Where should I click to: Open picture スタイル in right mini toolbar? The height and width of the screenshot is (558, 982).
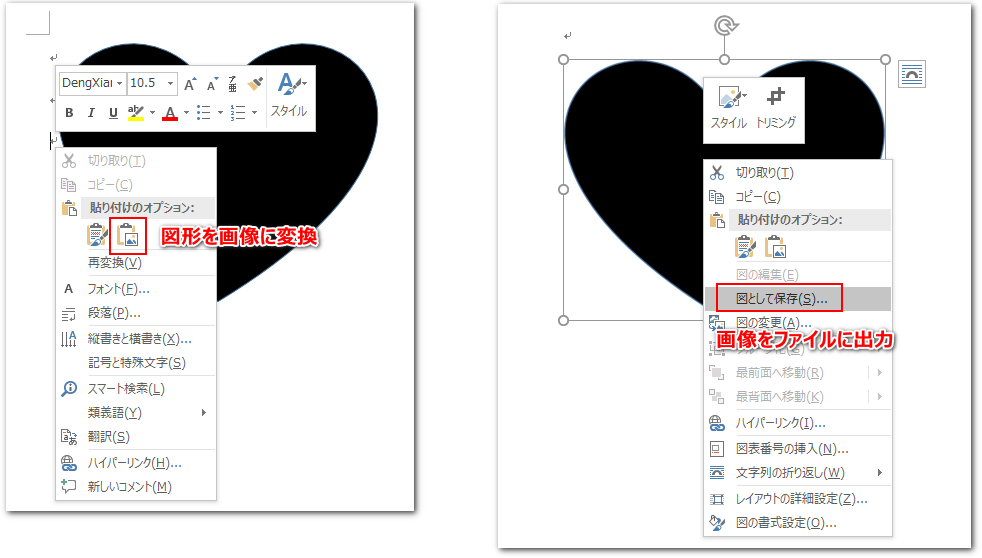729,108
